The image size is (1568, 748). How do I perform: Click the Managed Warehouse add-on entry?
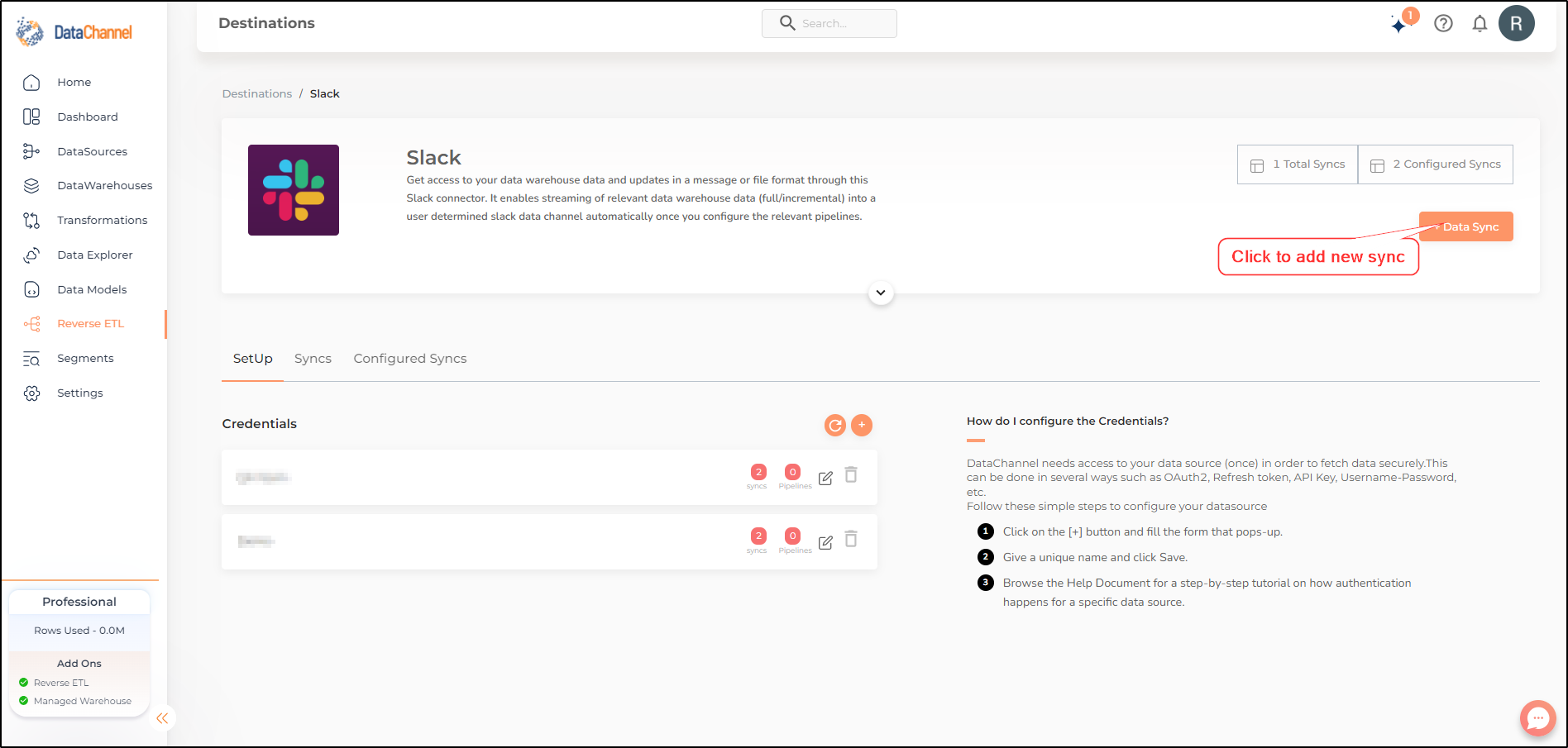[75, 701]
